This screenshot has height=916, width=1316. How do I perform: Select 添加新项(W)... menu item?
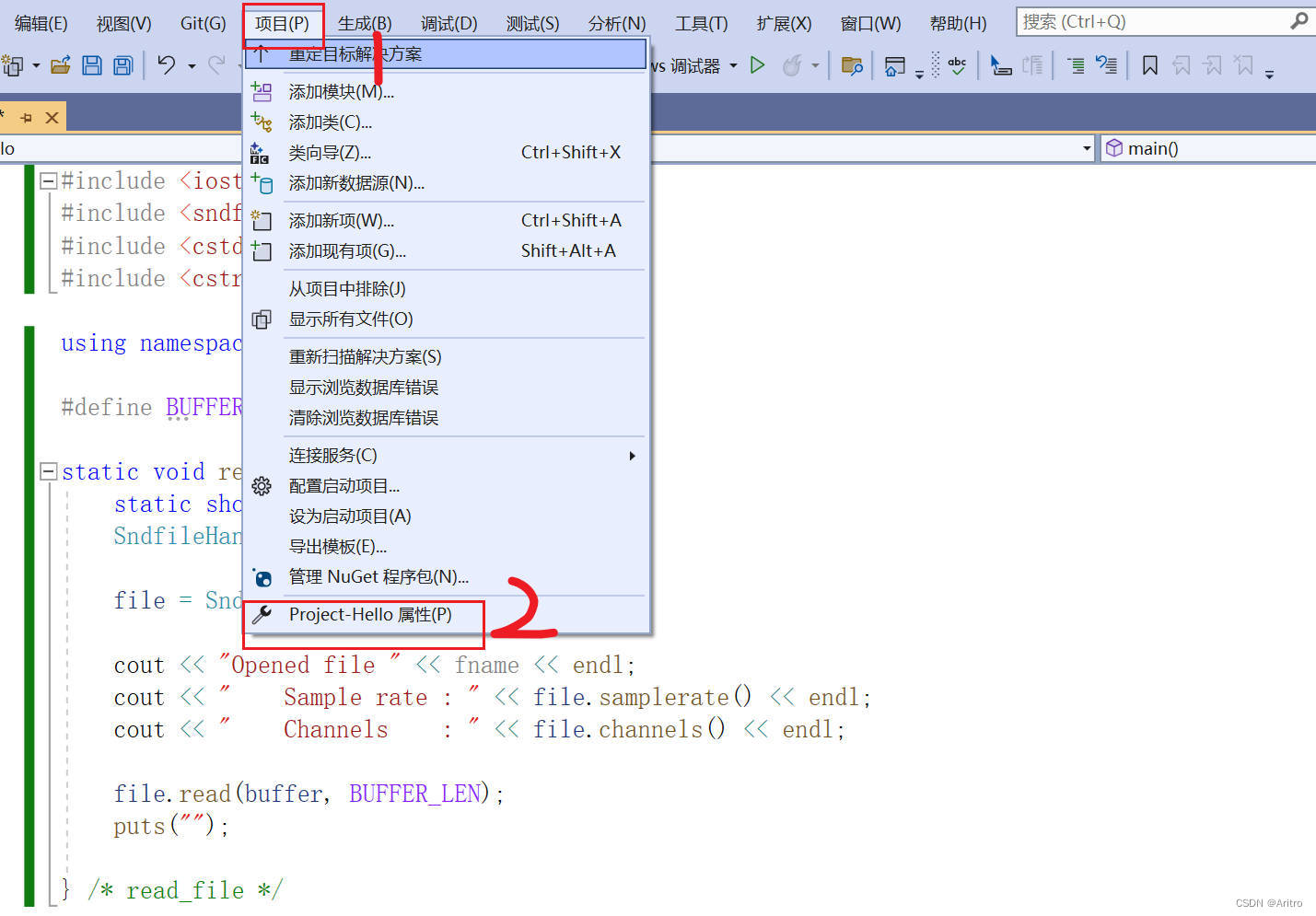pyautogui.click(x=446, y=221)
